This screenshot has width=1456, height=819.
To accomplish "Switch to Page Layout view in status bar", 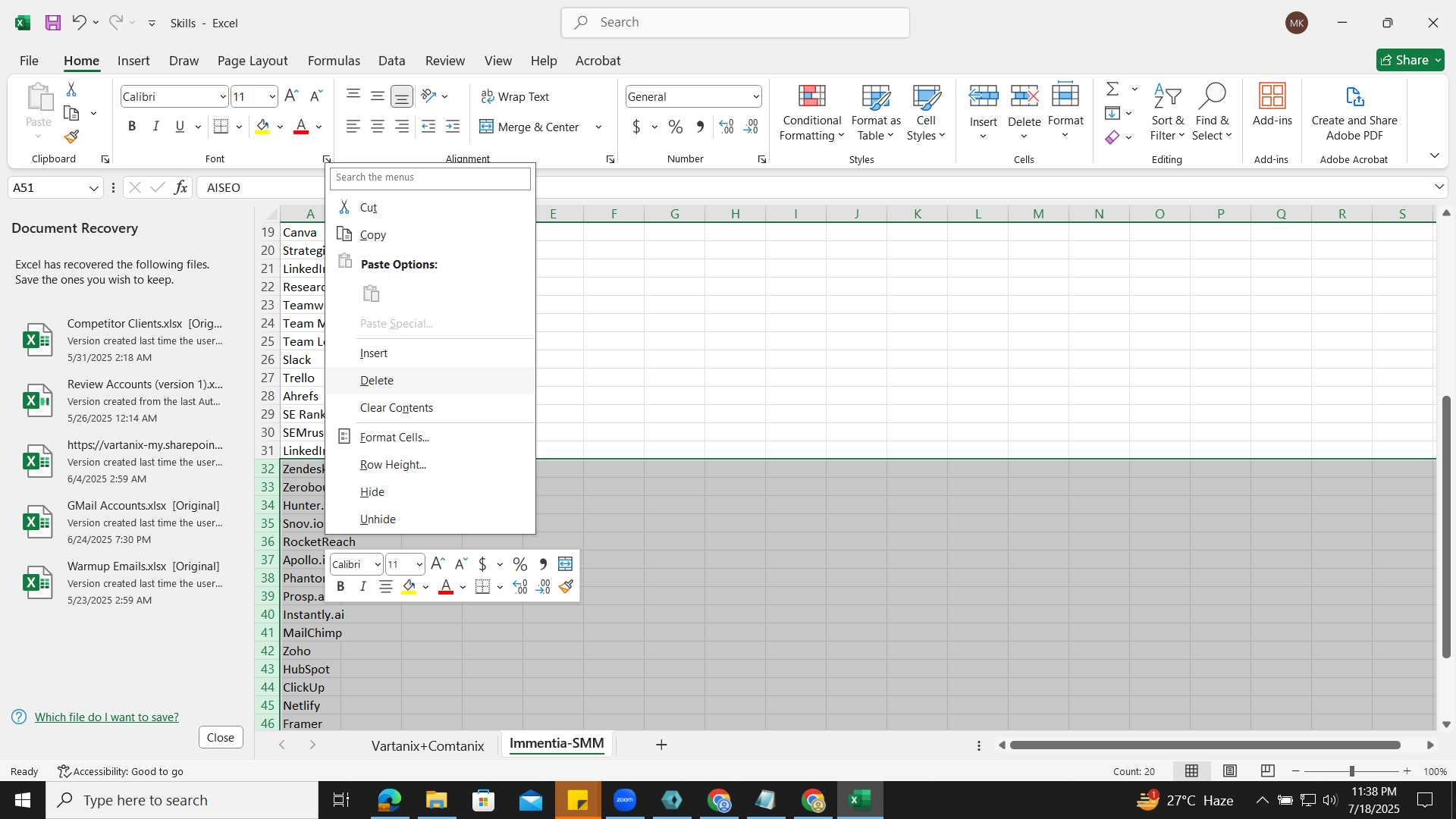I will (x=1230, y=771).
